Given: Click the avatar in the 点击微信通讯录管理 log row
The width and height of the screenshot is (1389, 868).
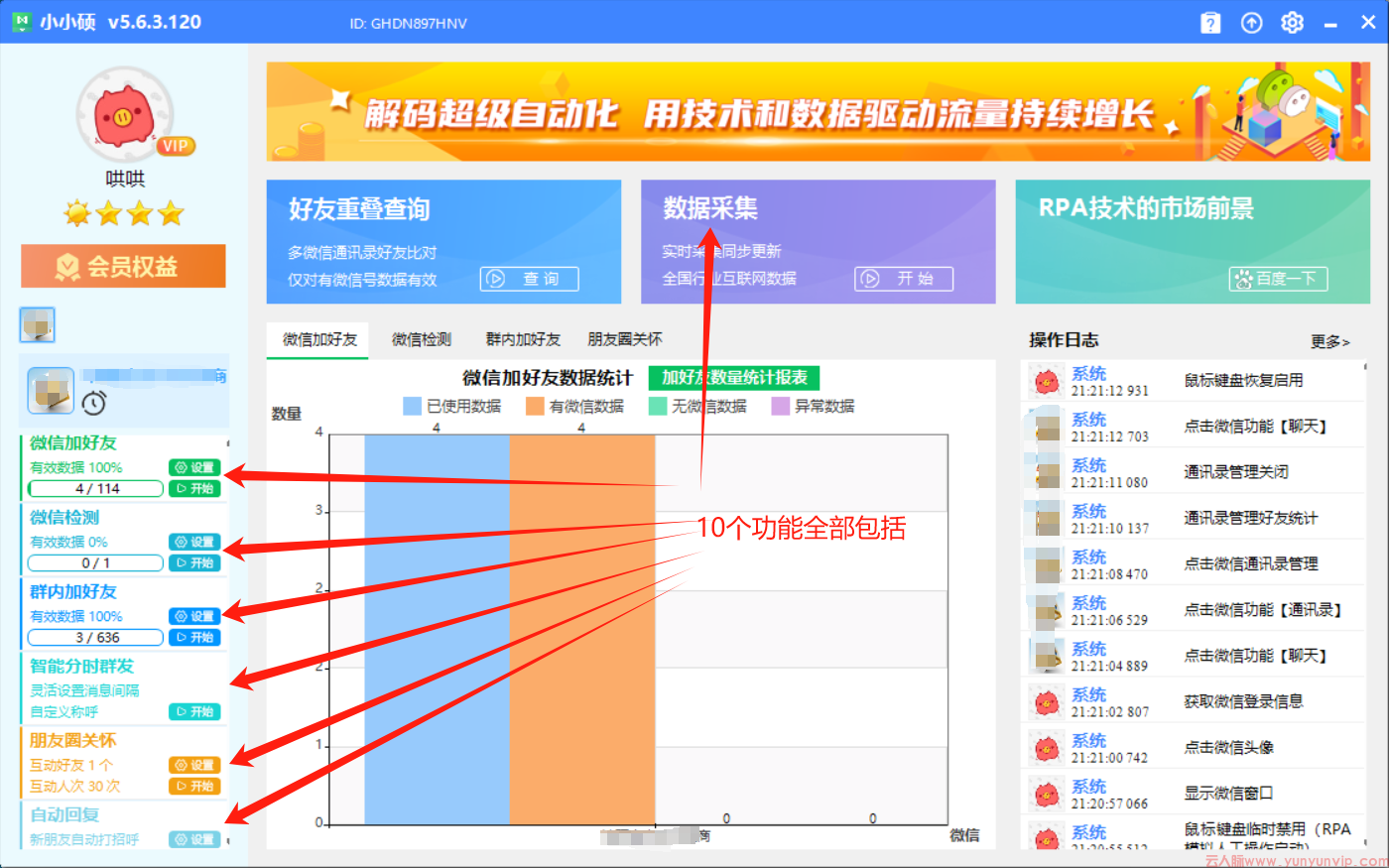Looking at the screenshot, I should (1046, 563).
